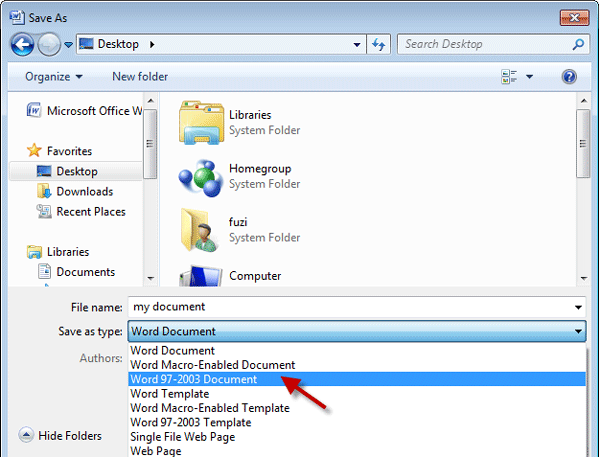This screenshot has height=457, width=600.
Task: Select Desktop under Favorites
Action: [76, 171]
